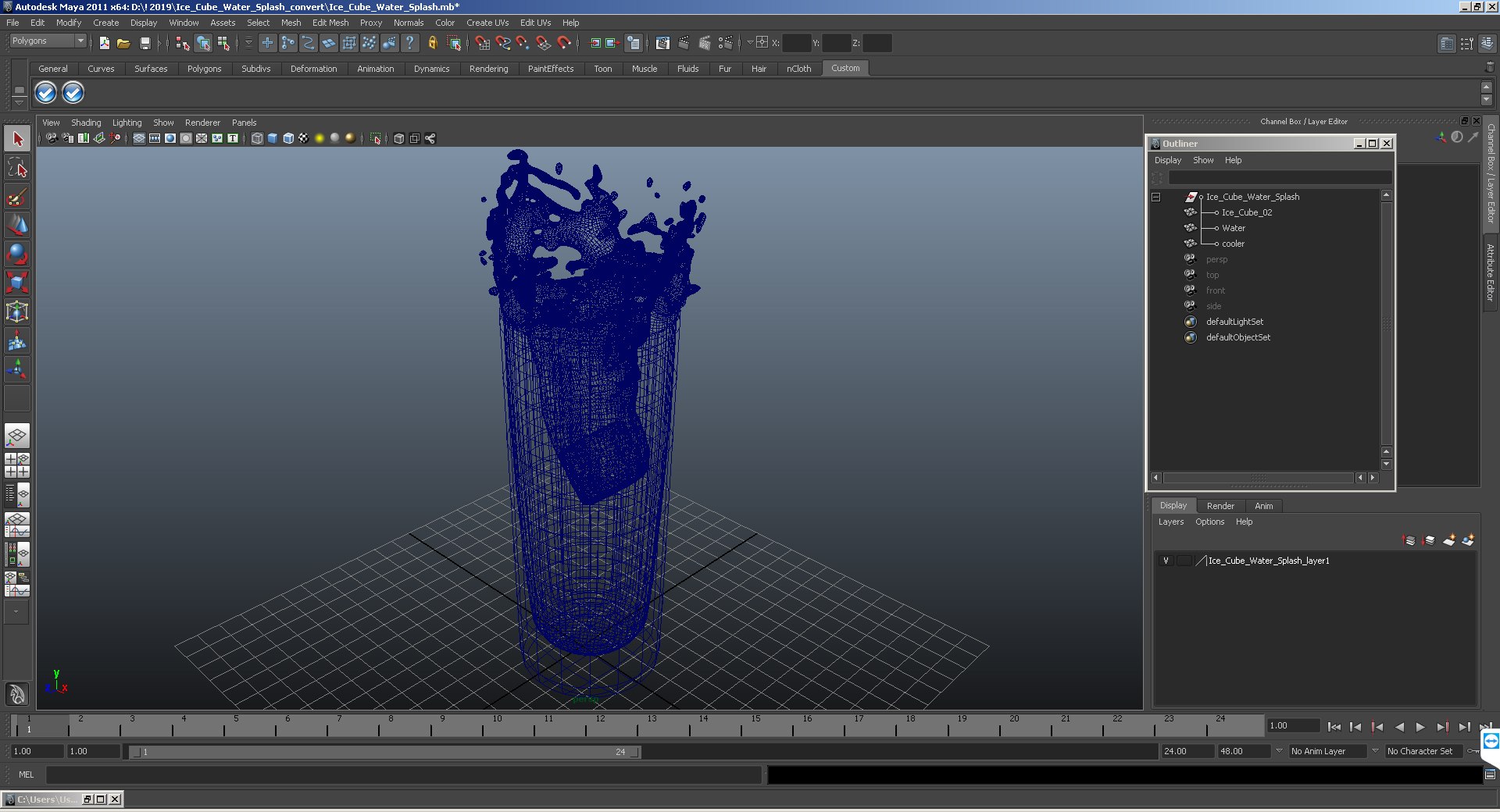Click second checkmark shelf button in Custom
Viewport: 1500px width, 812px height.
click(73, 93)
